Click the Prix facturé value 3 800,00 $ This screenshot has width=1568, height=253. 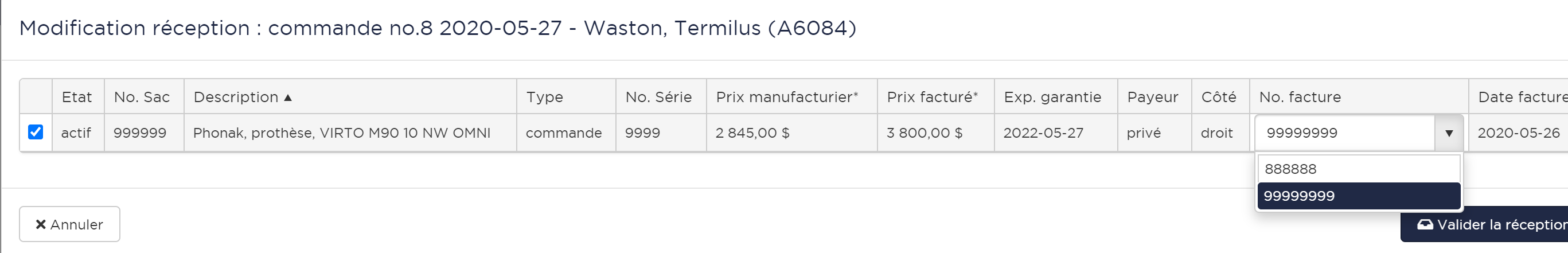point(924,133)
